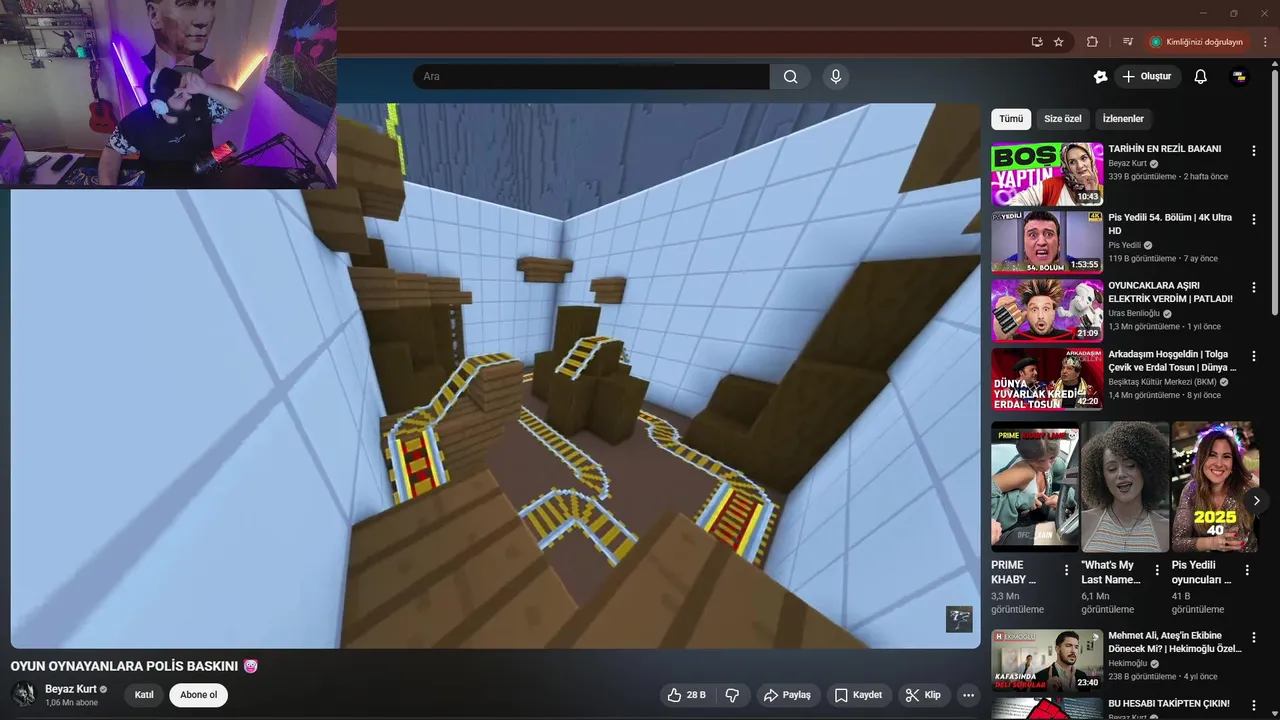Open more options for What's My Last Name short
This screenshot has width=1280, height=720.
1157,571
